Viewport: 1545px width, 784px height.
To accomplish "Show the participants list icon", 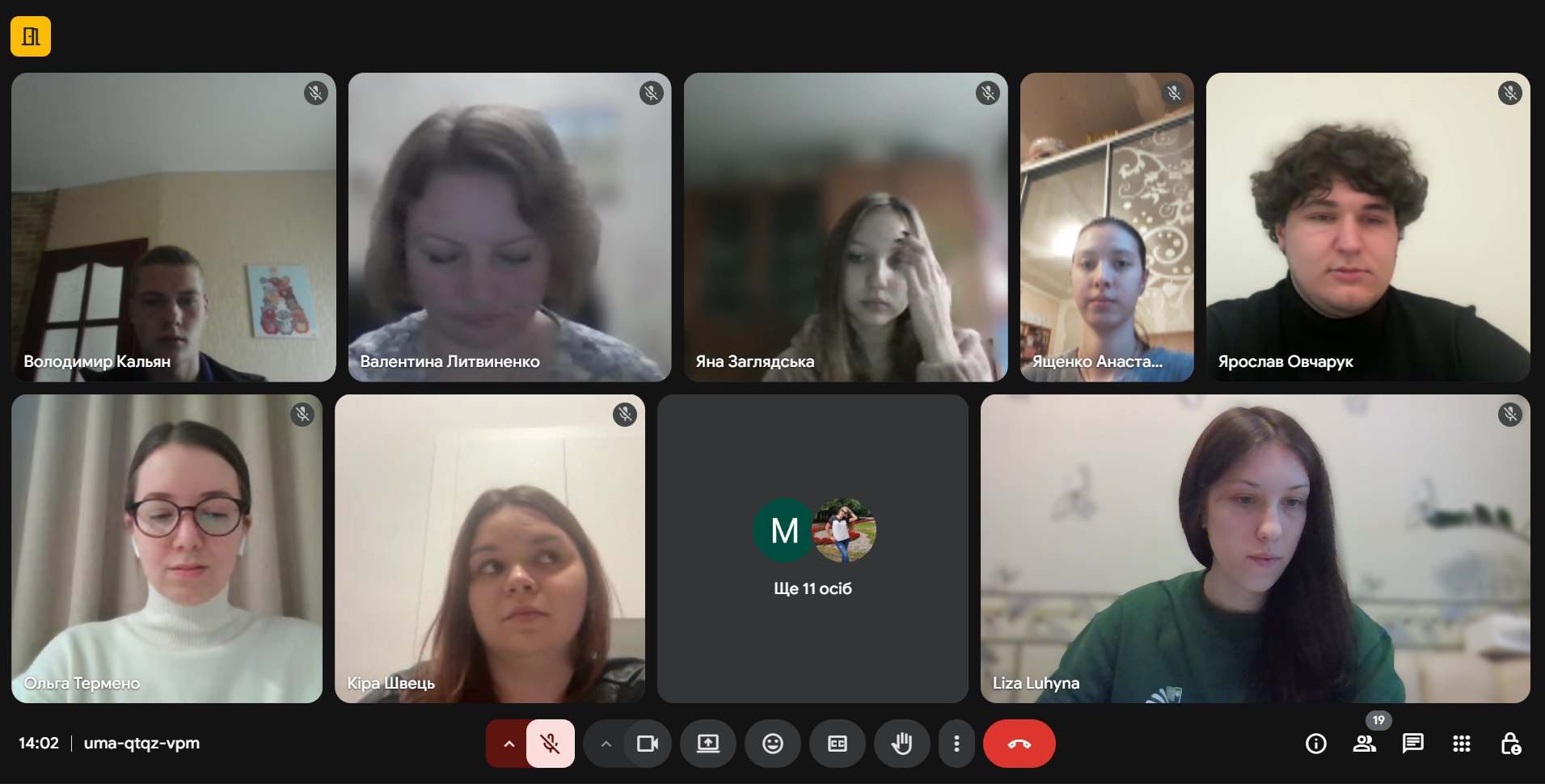I will [1365, 744].
